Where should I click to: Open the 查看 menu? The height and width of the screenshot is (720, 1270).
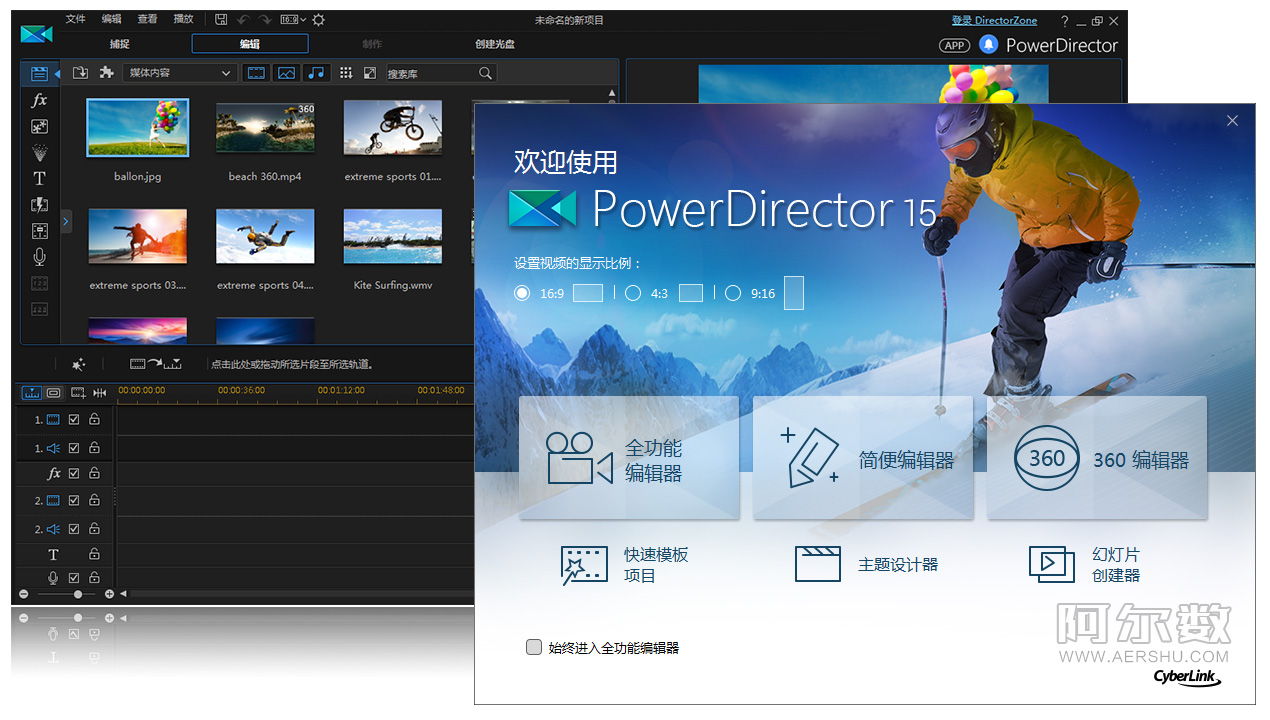tap(148, 19)
